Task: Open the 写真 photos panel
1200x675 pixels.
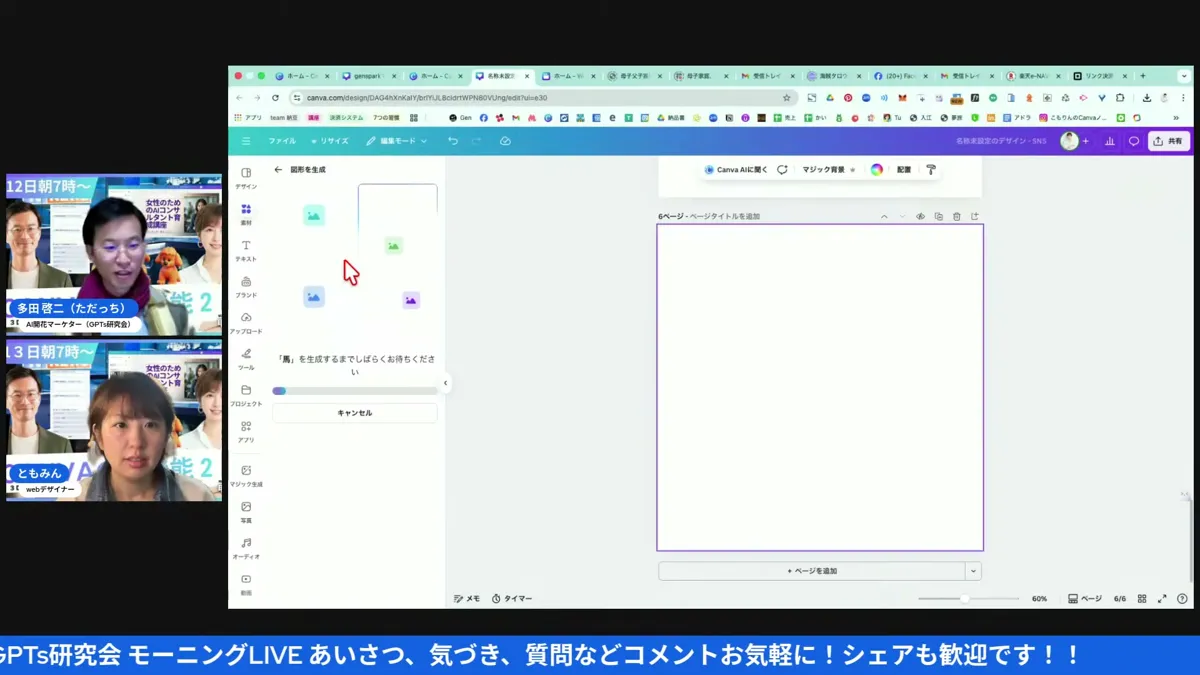Action: pyautogui.click(x=246, y=512)
